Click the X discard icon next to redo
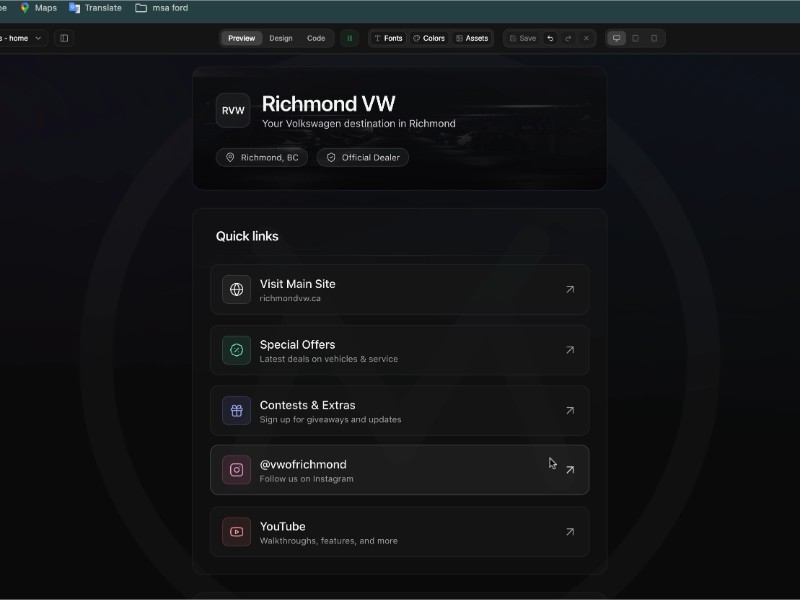 (x=586, y=38)
